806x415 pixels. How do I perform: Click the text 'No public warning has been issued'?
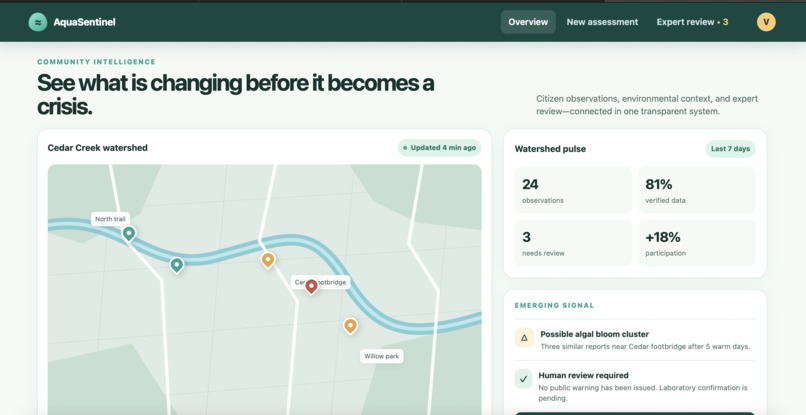click(x=597, y=388)
